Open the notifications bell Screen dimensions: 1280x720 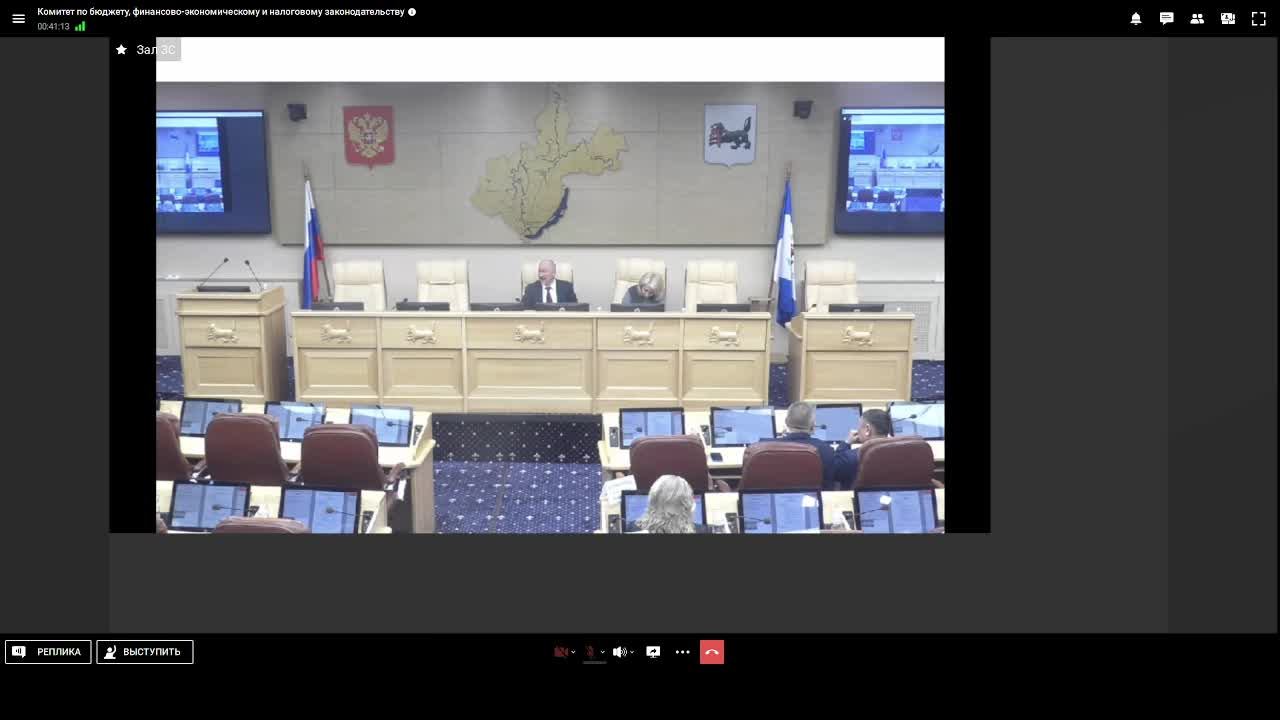[x=1136, y=18]
